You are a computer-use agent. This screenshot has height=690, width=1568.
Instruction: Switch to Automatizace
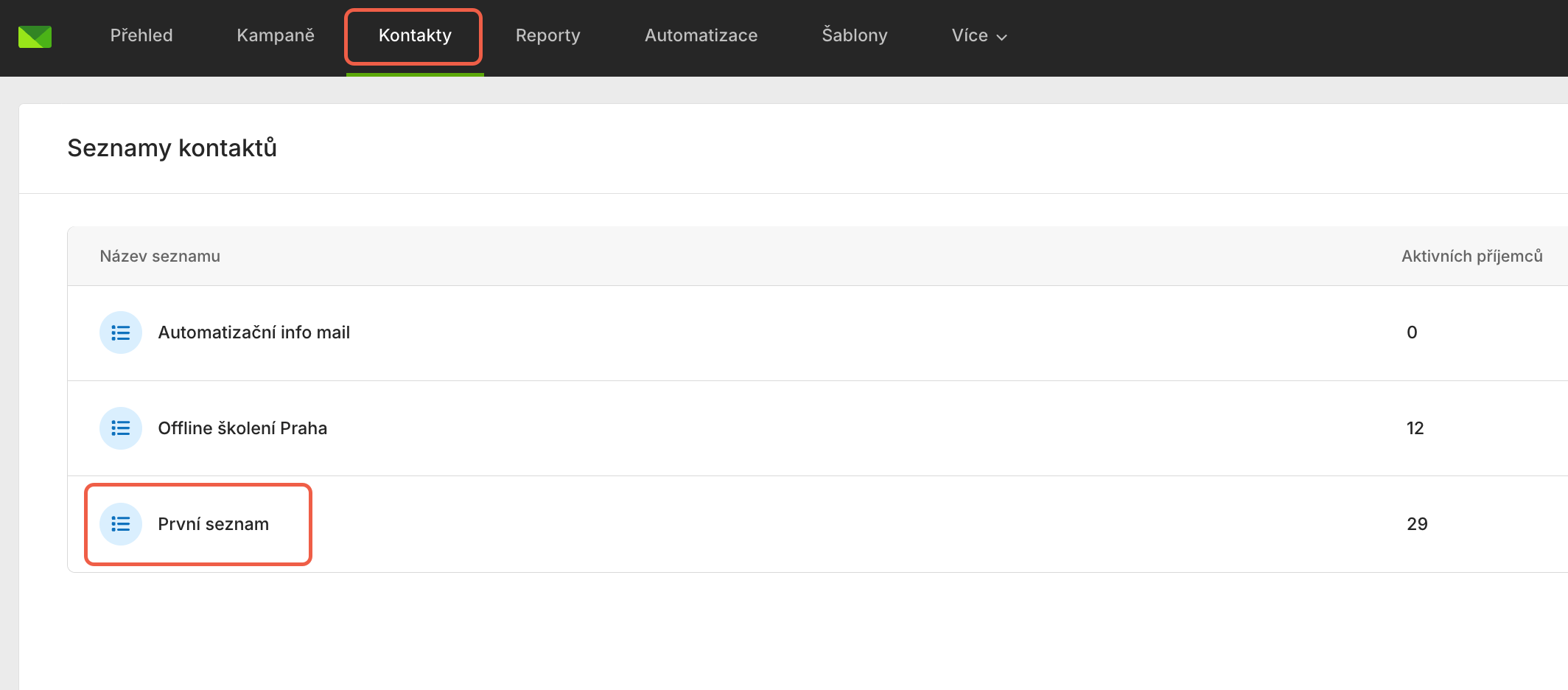(701, 35)
